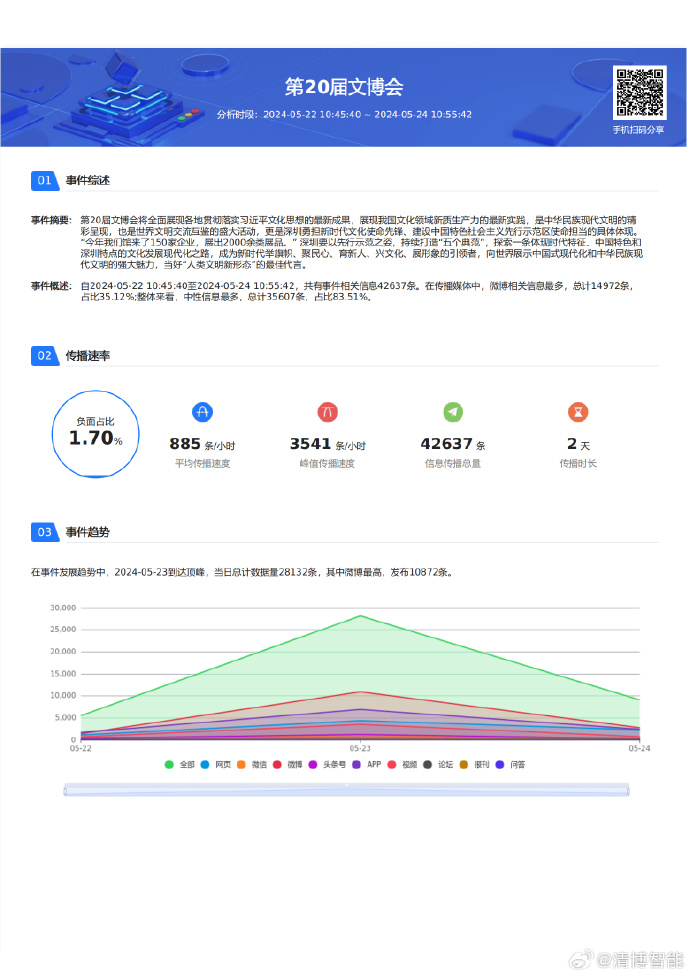Image resolution: width=690 pixels, height=976 pixels.
Task: Click the 15,000 y-axis label
Action: 63,673
